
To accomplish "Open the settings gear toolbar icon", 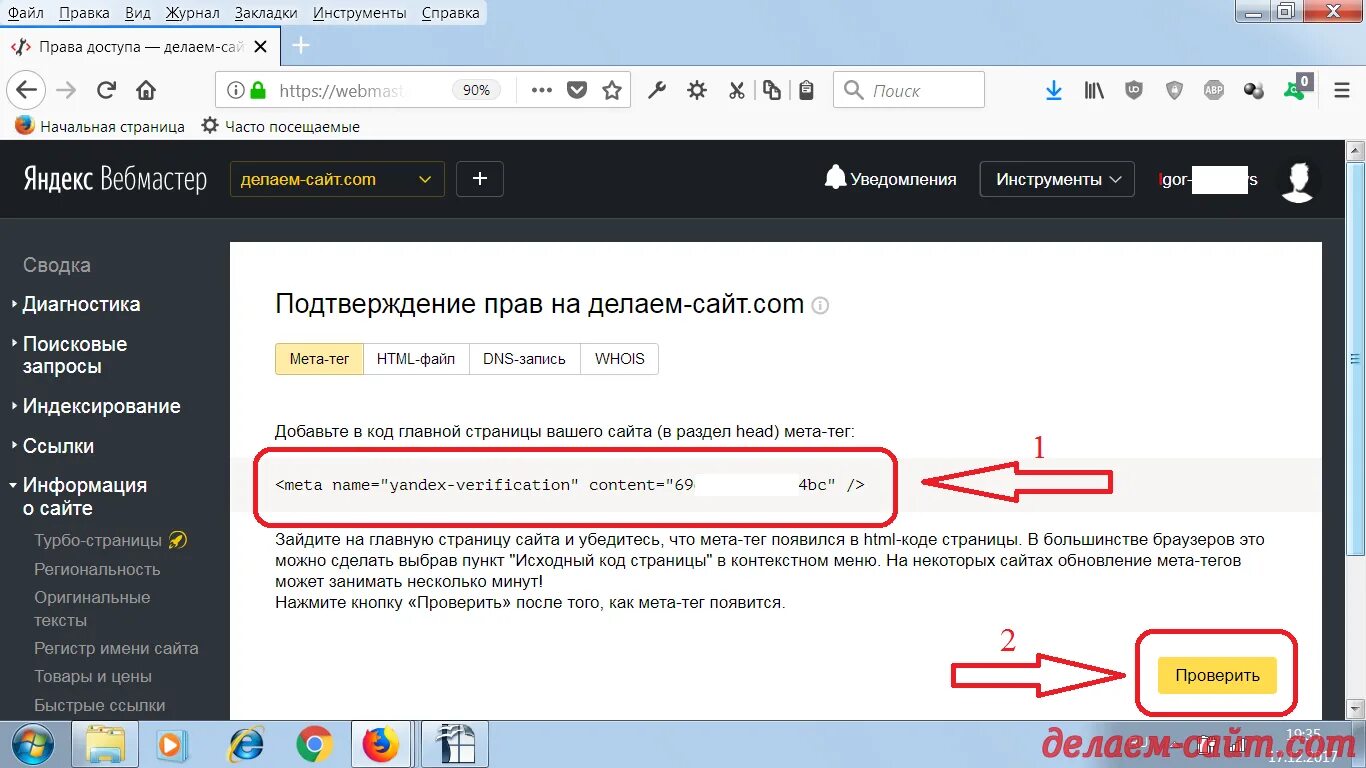I will [697, 90].
